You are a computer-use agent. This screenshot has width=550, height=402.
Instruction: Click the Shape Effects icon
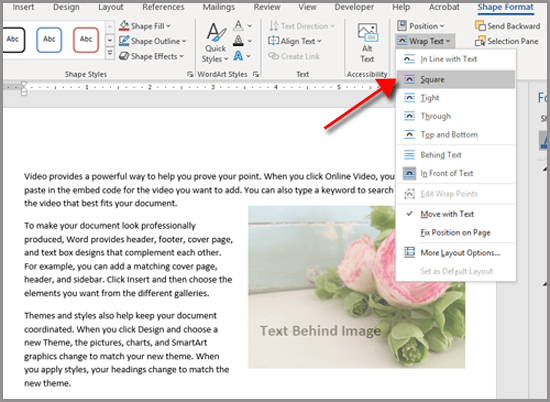124,56
